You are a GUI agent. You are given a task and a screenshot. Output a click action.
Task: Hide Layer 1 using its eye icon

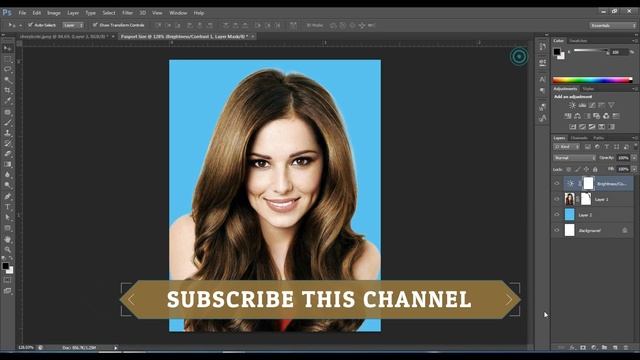point(557,199)
